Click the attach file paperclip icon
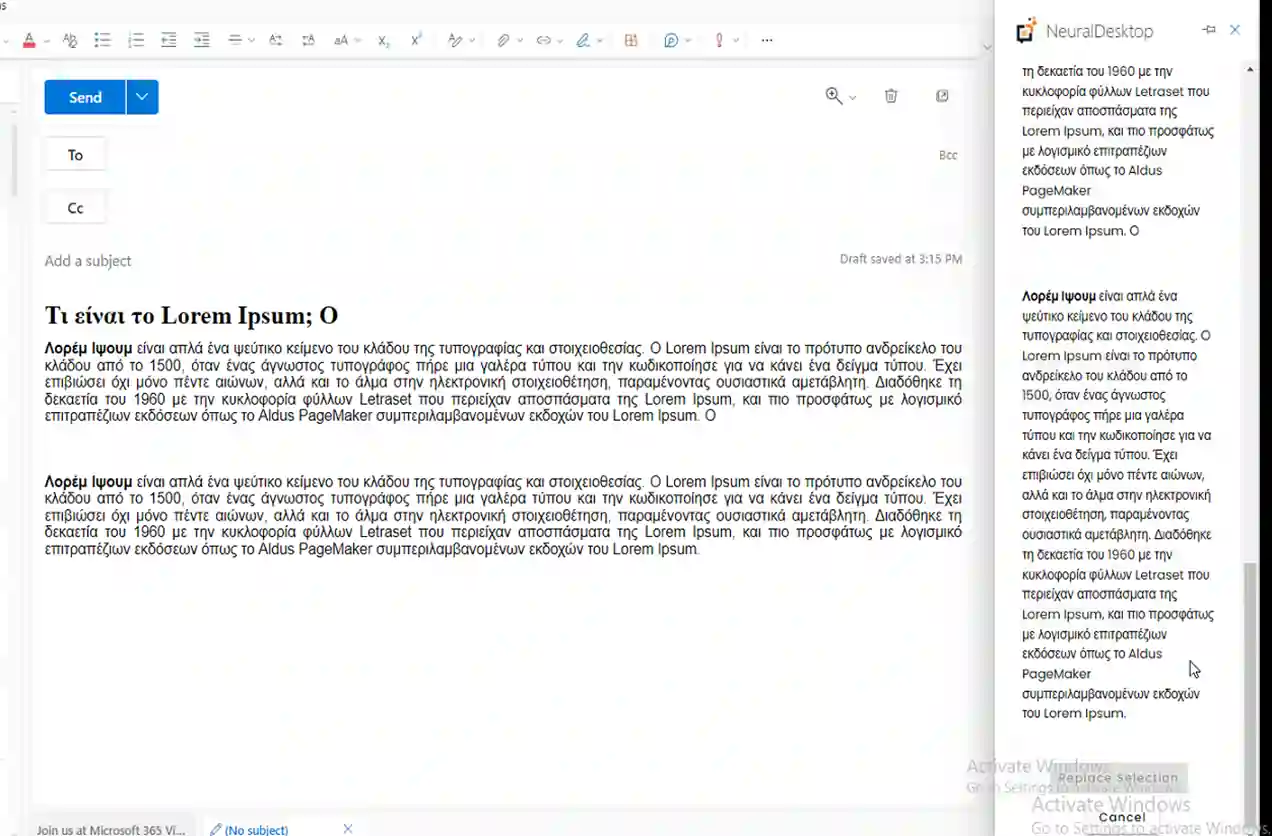Viewport: 1272px width, 836px height. (x=504, y=41)
